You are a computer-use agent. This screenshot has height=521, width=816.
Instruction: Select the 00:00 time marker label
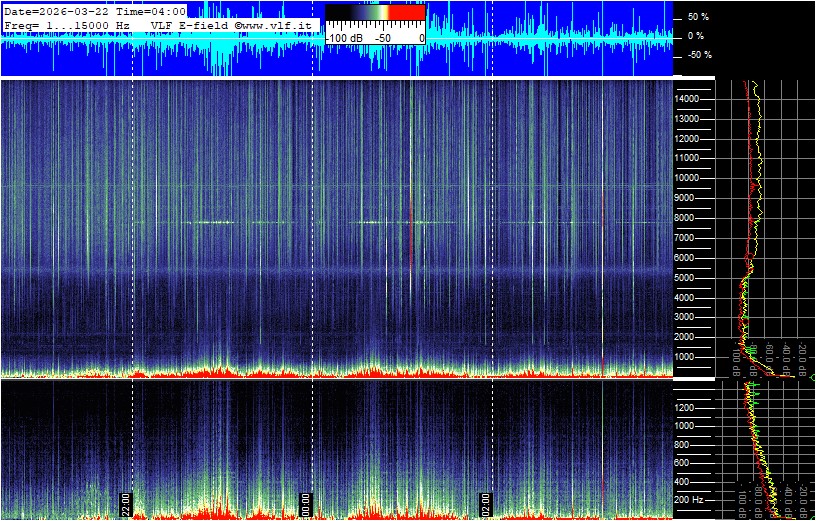click(x=307, y=502)
